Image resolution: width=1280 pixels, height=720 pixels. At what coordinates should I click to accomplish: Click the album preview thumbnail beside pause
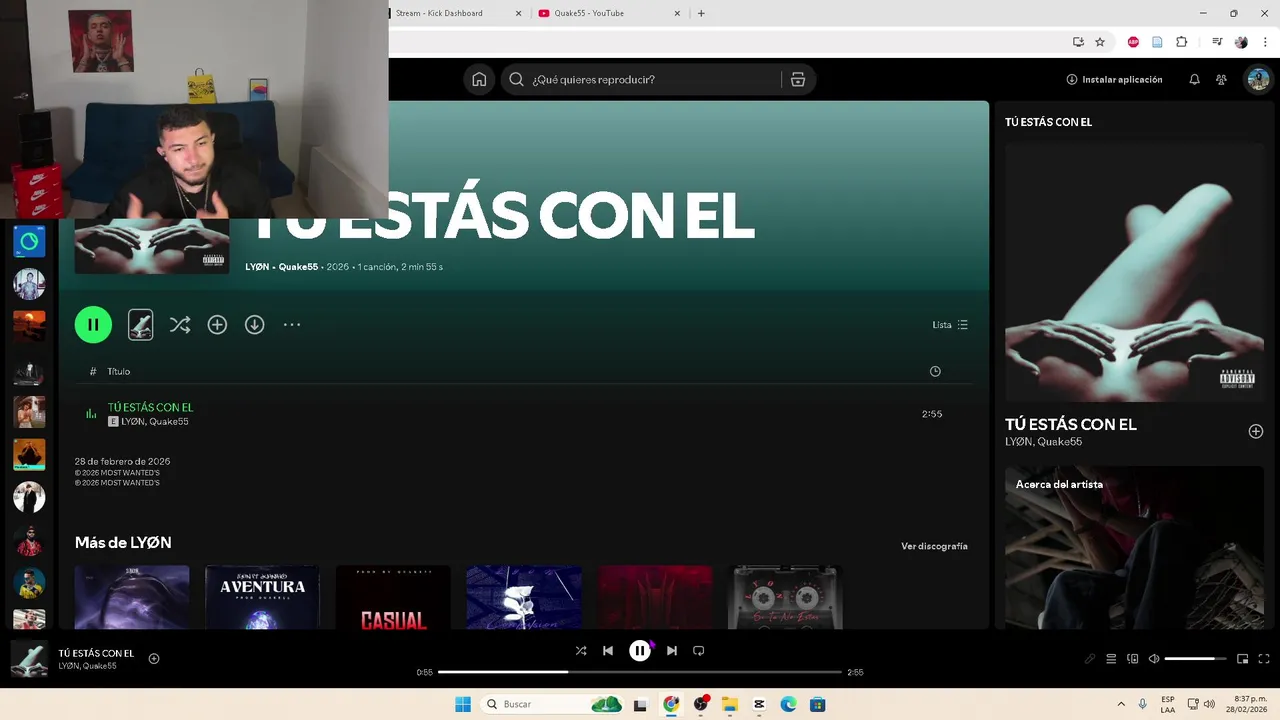click(x=141, y=325)
